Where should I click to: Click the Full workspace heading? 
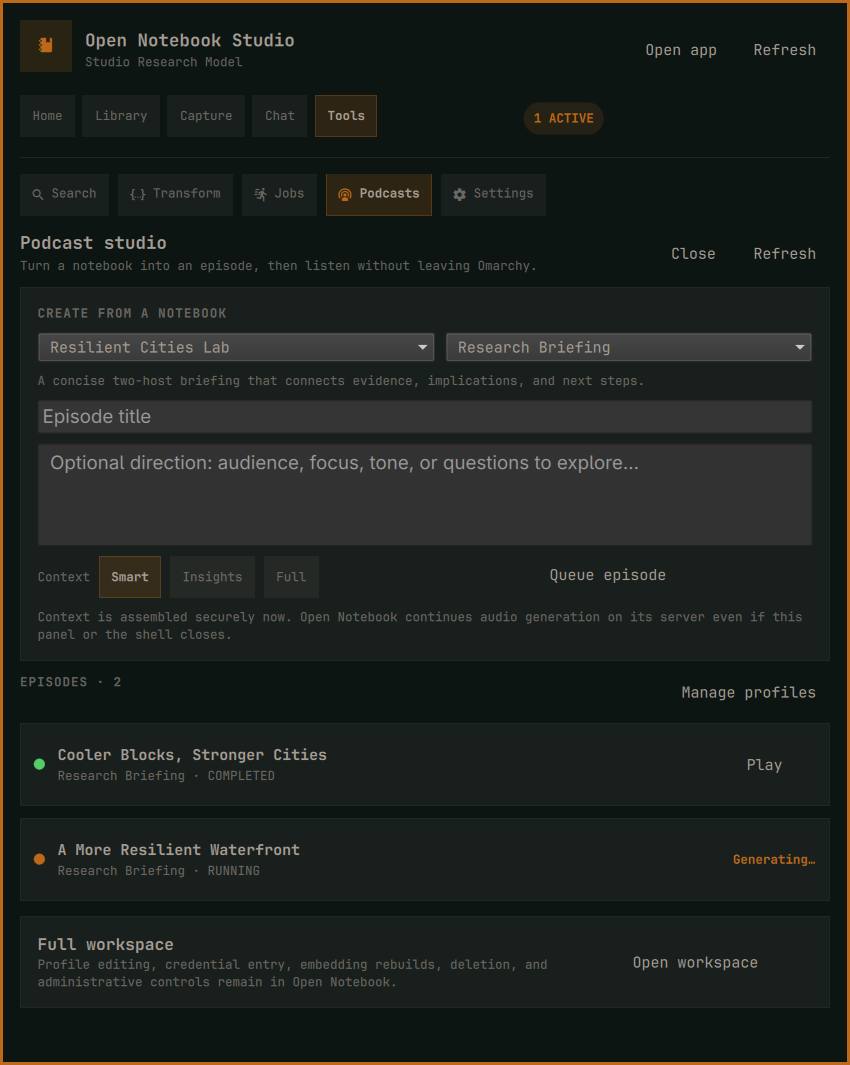[x=105, y=945]
